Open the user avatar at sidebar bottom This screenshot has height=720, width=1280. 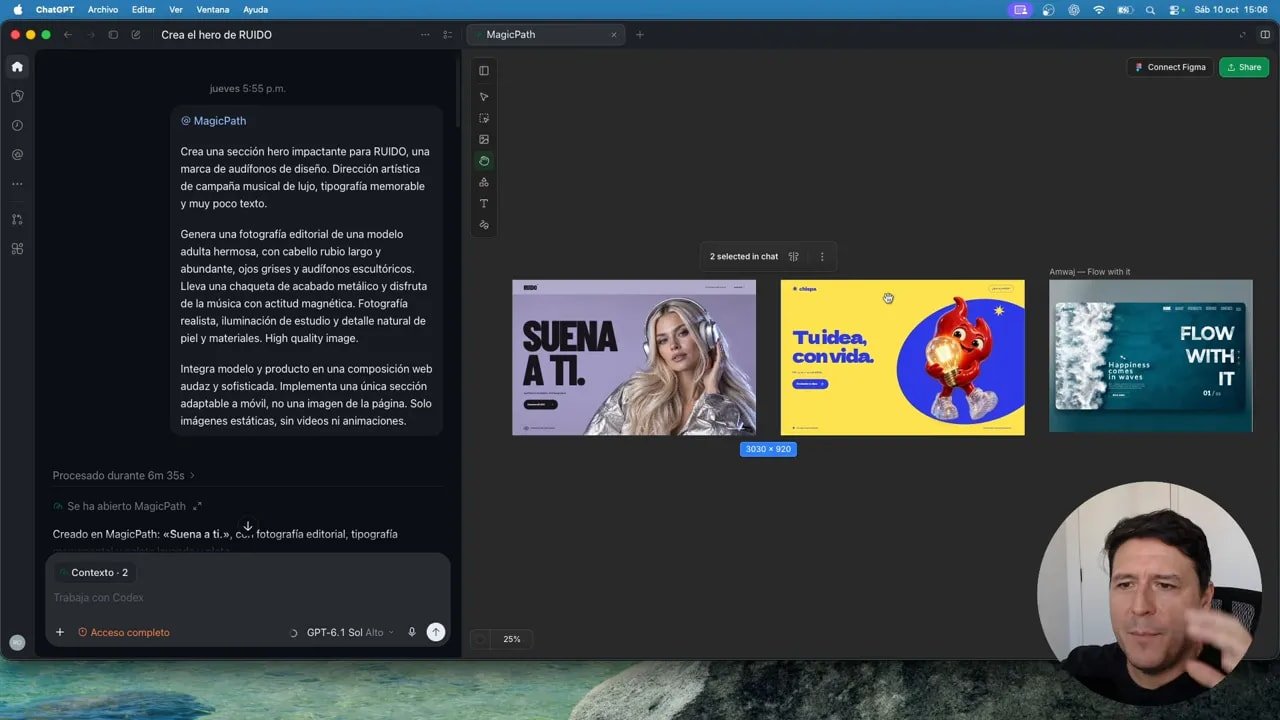click(x=17, y=643)
